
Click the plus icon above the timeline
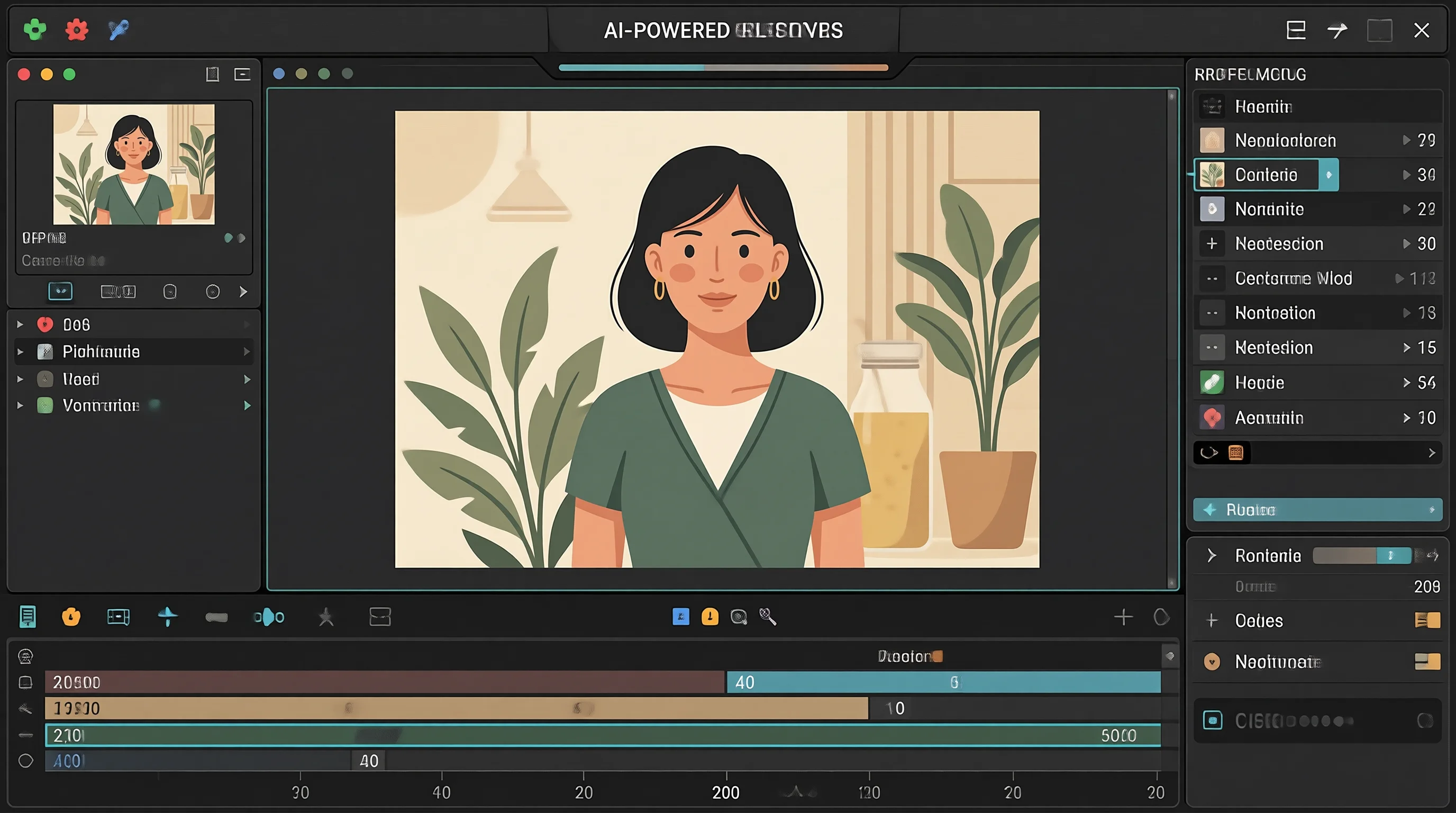click(1123, 617)
